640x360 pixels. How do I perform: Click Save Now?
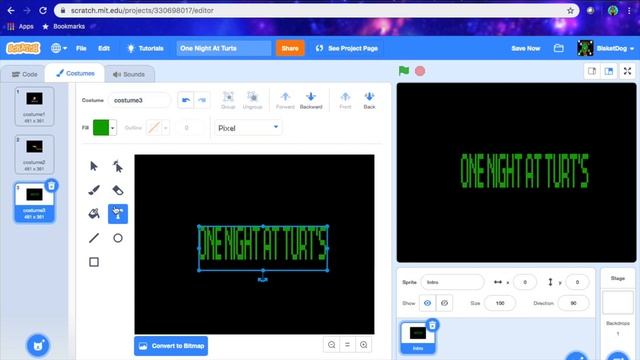[x=526, y=48]
